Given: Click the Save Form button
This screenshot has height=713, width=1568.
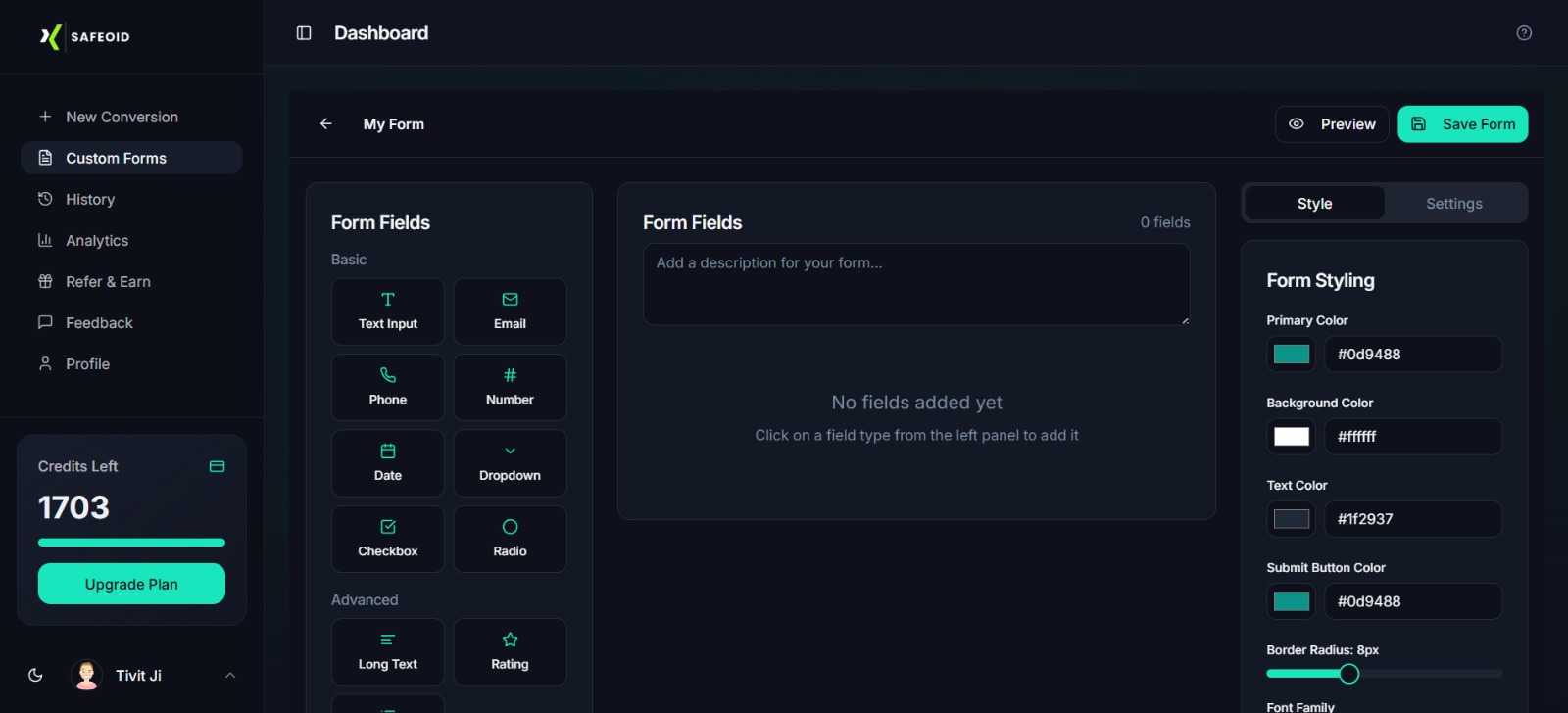Looking at the screenshot, I should (1462, 124).
